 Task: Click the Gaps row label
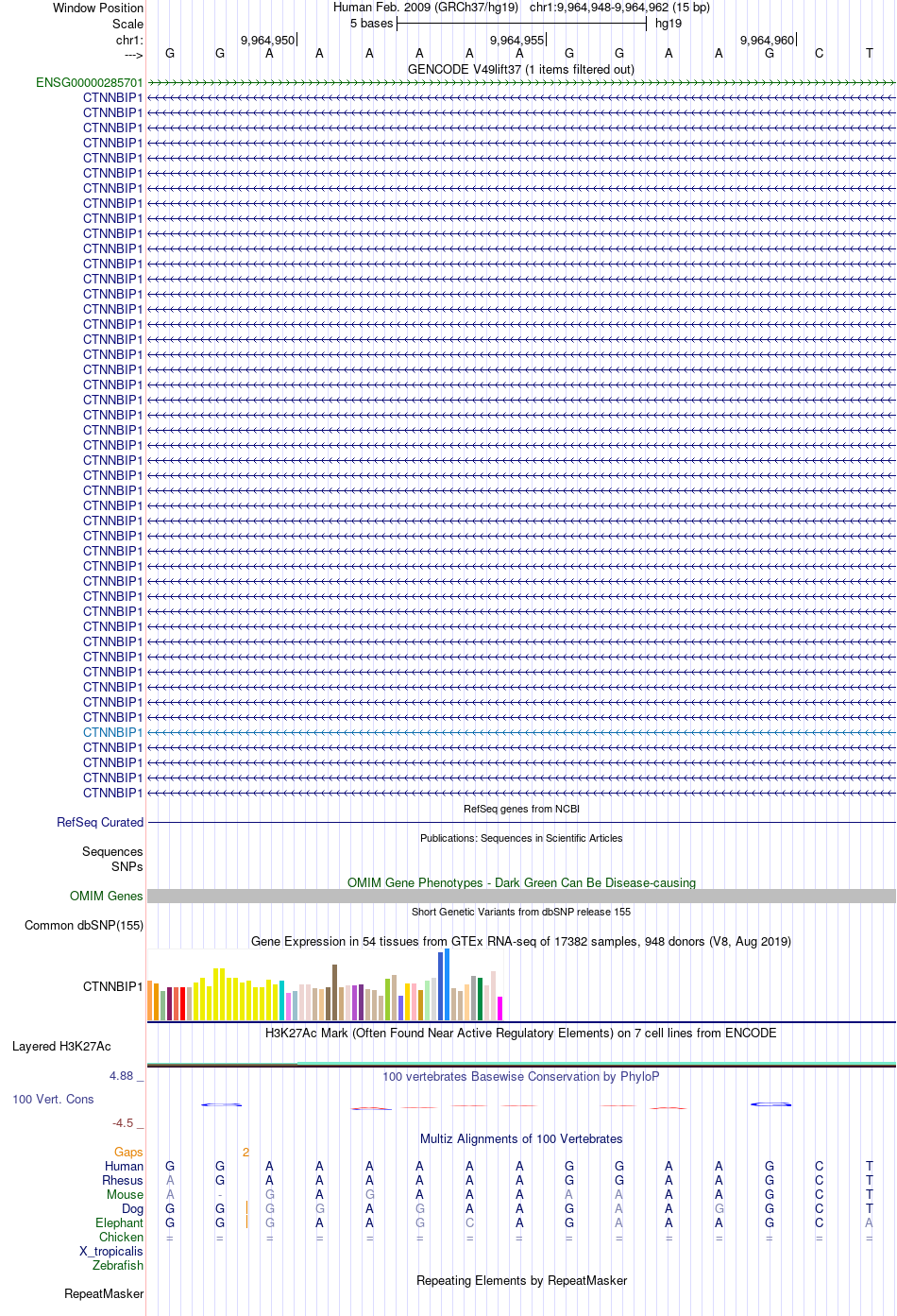[128, 1152]
